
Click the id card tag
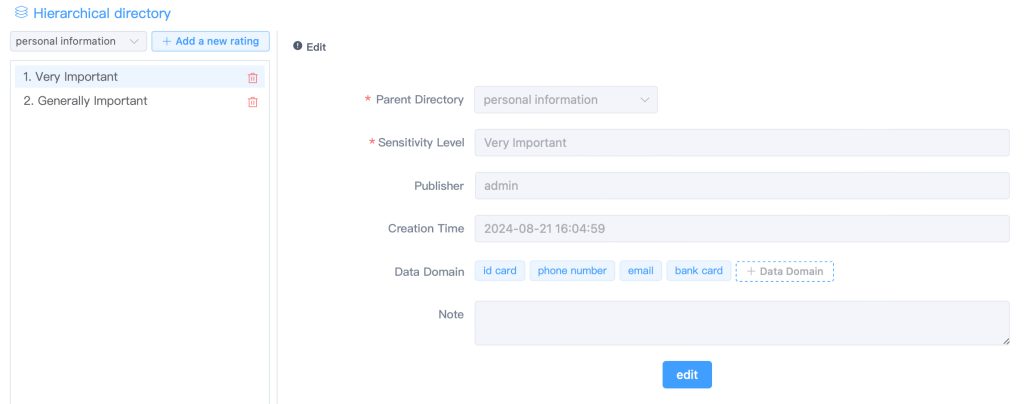click(500, 271)
